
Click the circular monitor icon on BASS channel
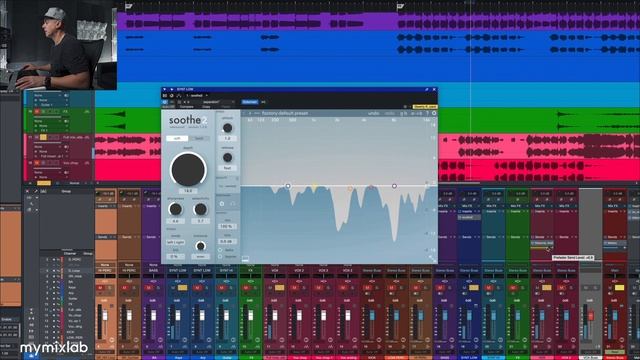point(160,340)
